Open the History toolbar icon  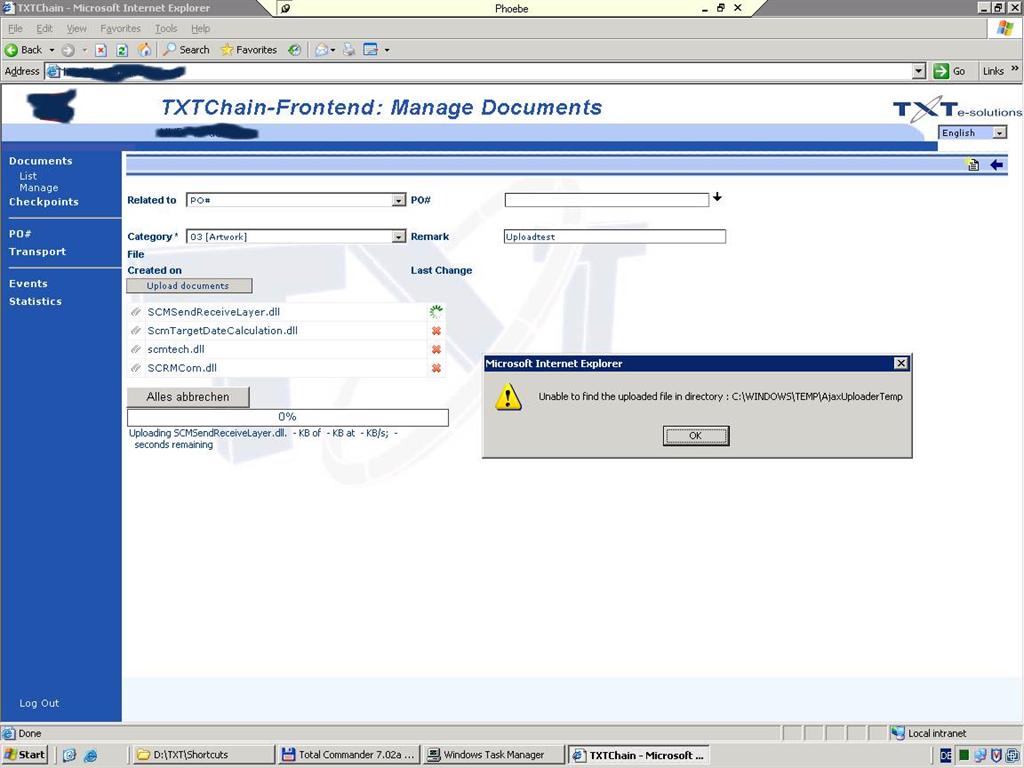pyautogui.click(x=295, y=50)
